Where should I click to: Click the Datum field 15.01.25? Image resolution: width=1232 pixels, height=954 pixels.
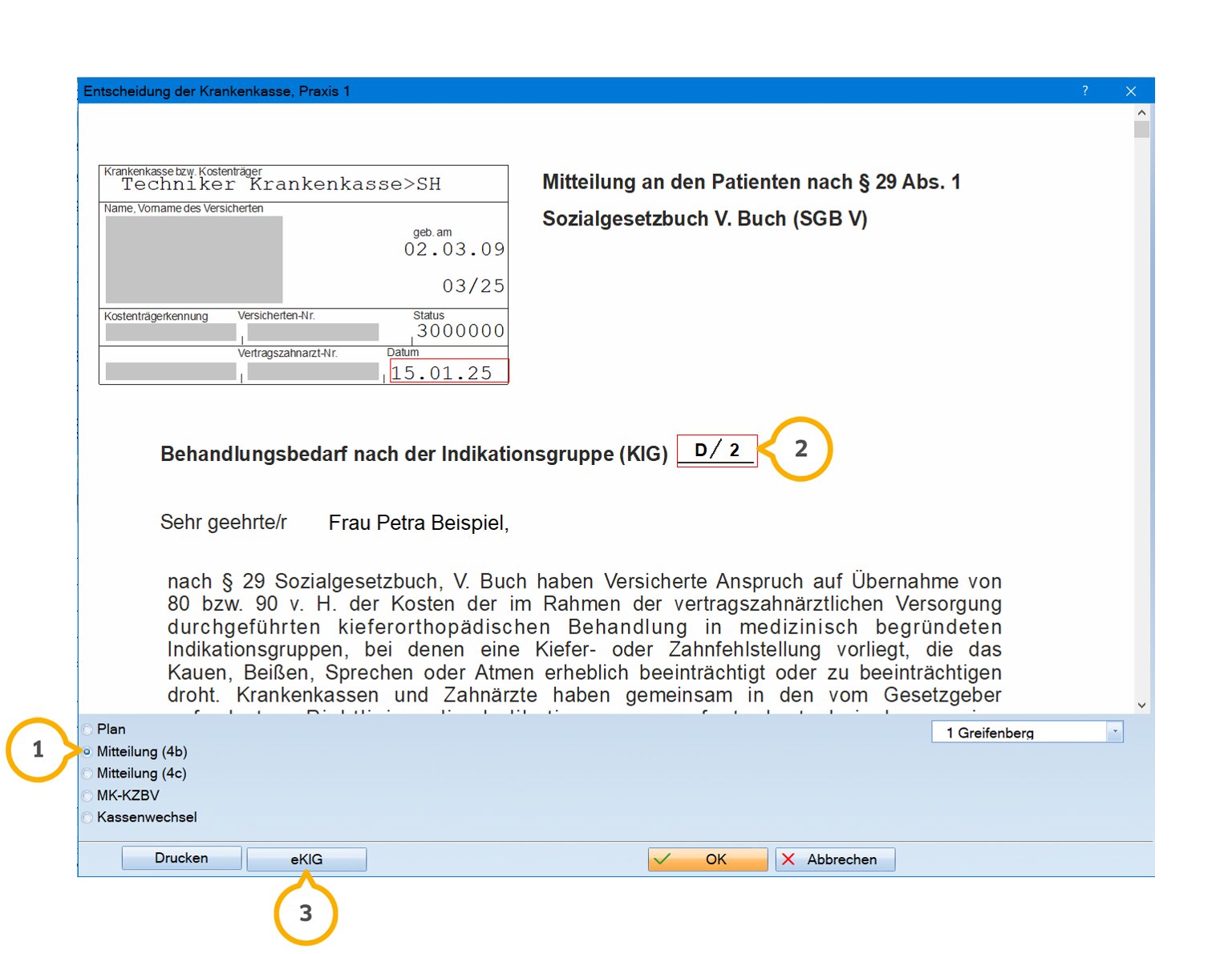(449, 371)
